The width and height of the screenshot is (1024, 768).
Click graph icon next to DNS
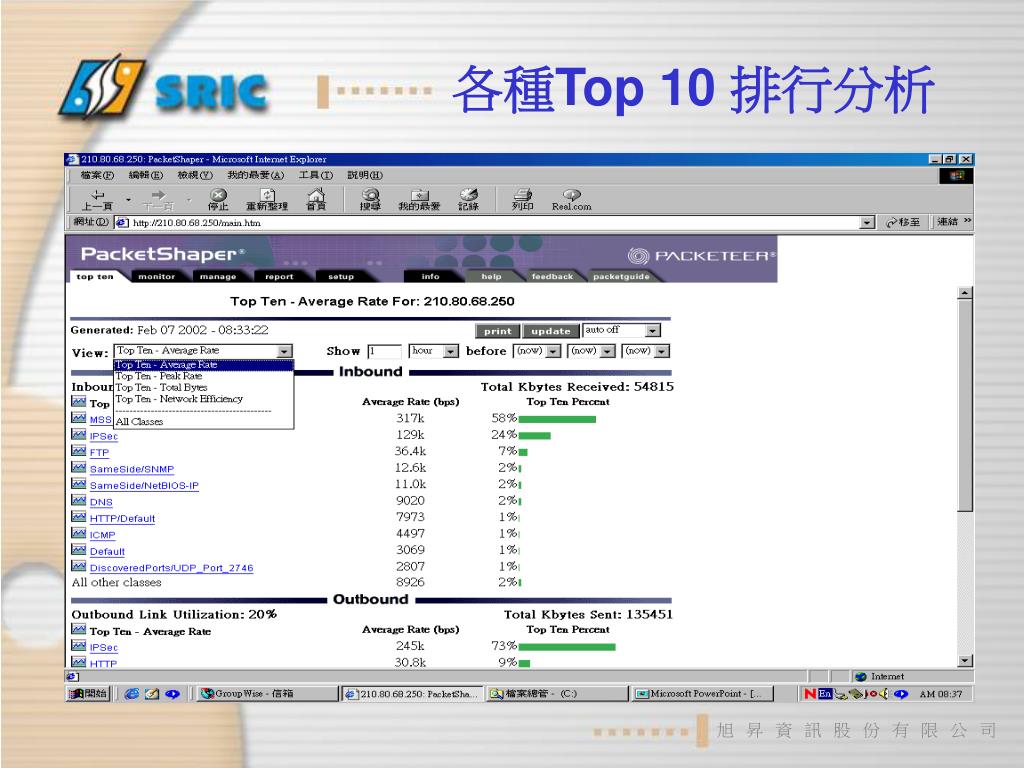(79, 500)
